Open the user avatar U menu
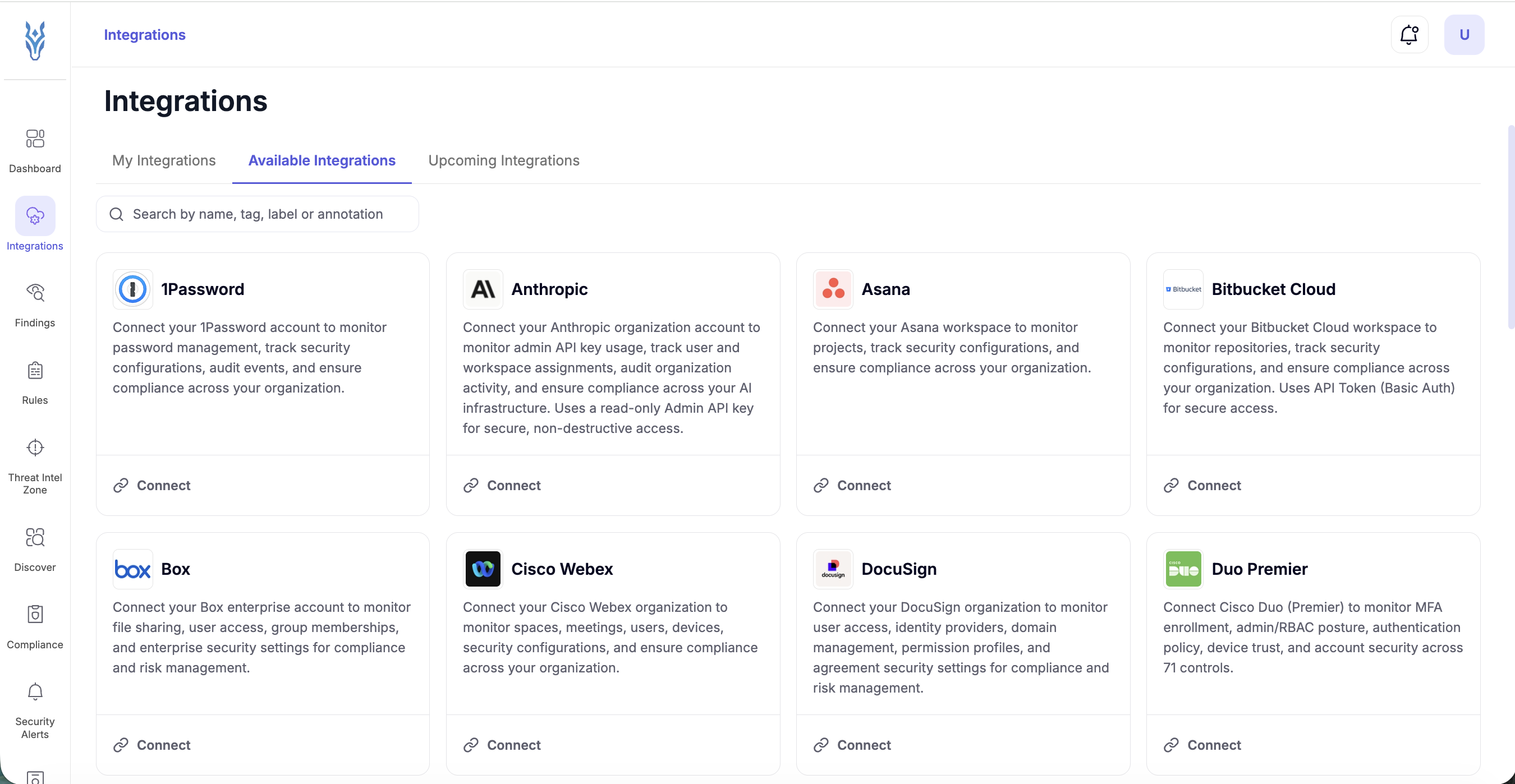Image resolution: width=1515 pixels, height=784 pixels. coord(1464,35)
